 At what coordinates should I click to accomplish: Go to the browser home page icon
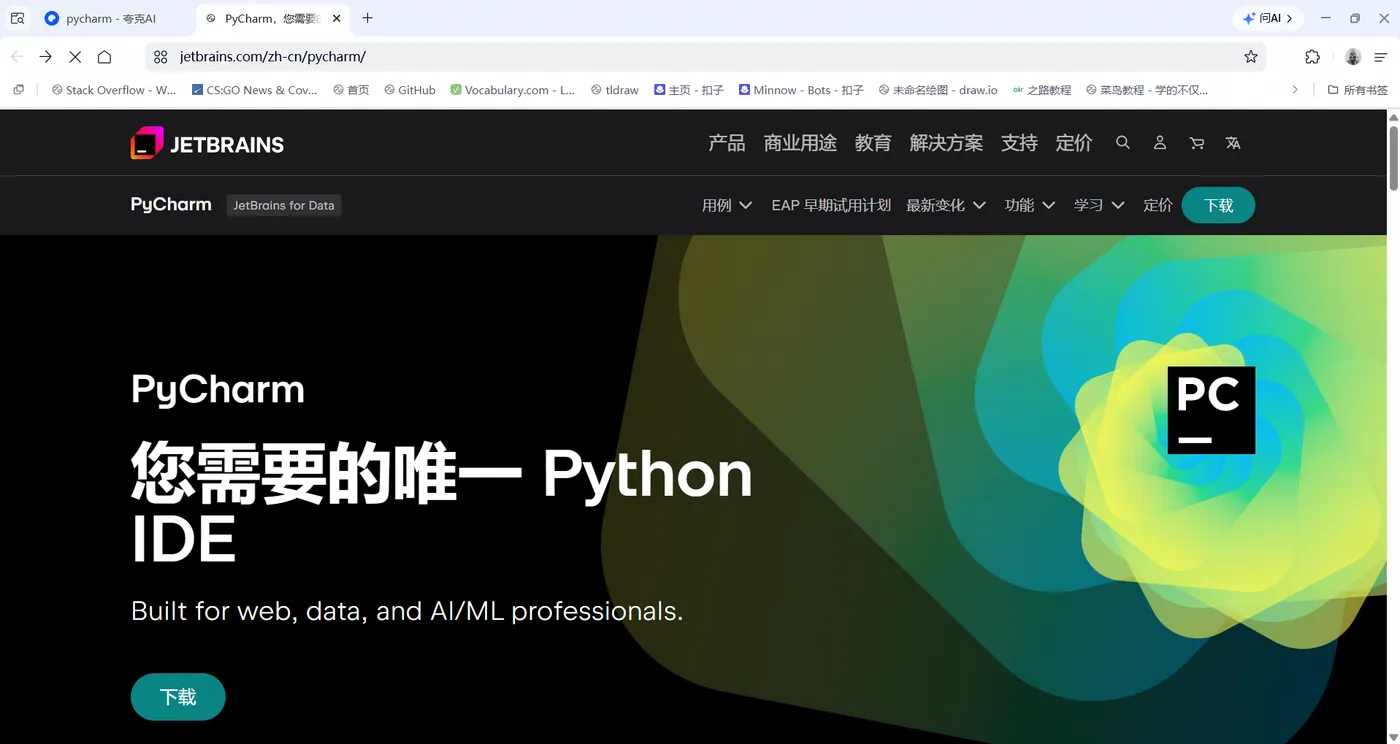[104, 57]
